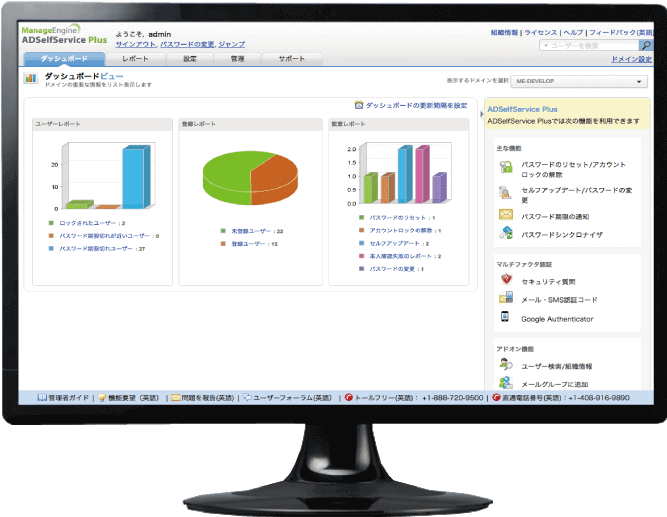The image size is (667, 517).
Task: Click the admin guide book icon in footer
Action: tap(42, 397)
